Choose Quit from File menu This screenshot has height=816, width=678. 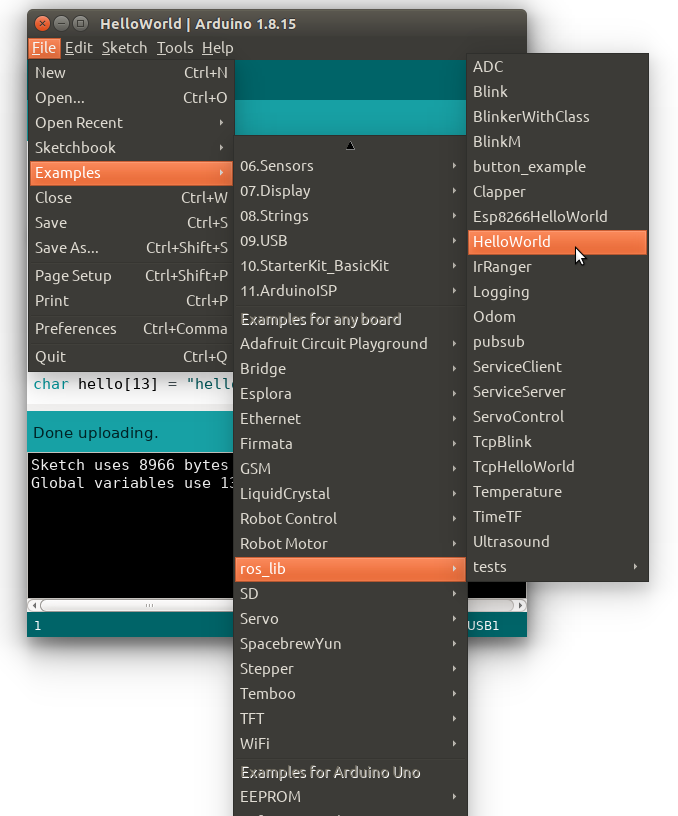[x=131, y=357]
